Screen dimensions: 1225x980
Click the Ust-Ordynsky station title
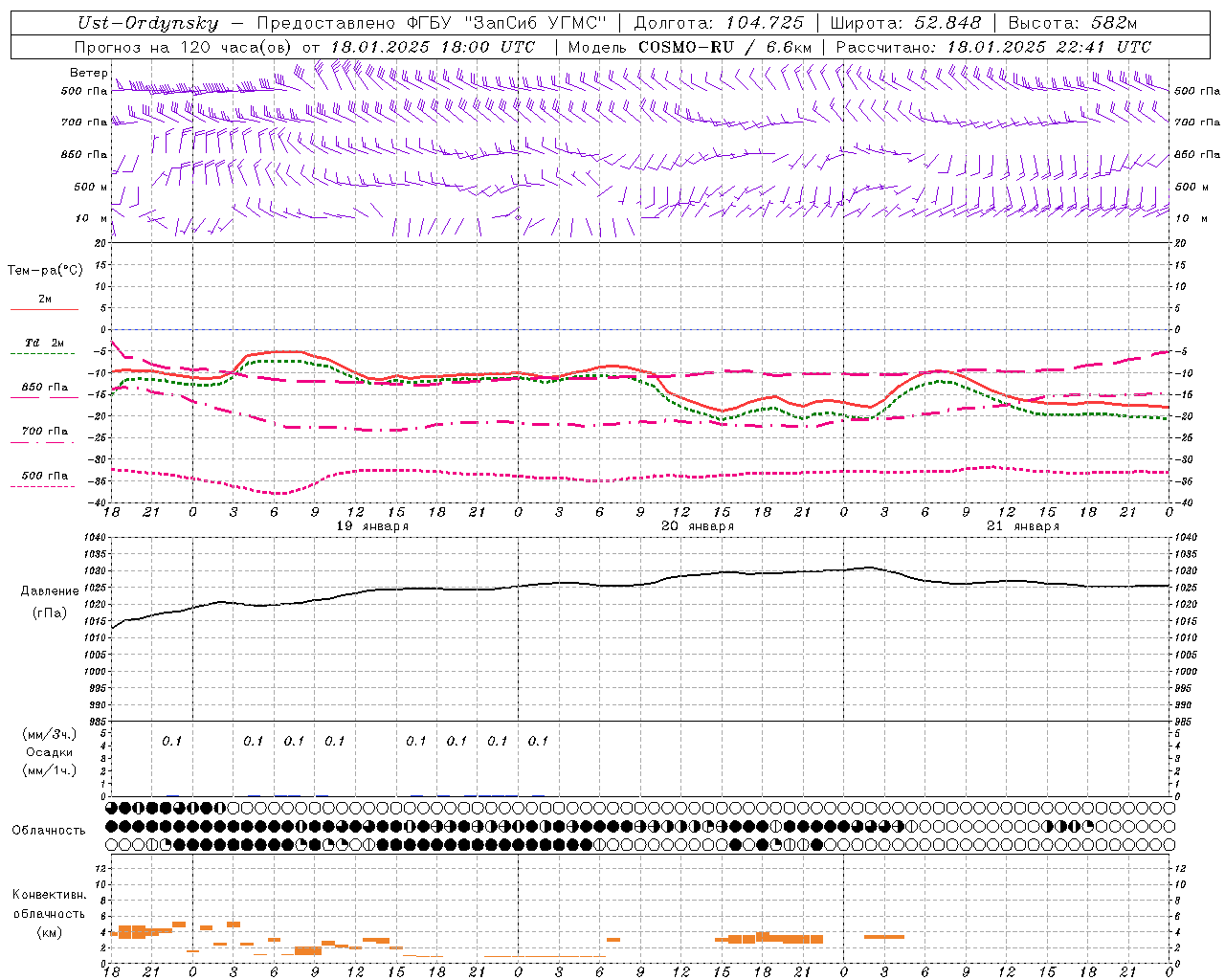147,23
